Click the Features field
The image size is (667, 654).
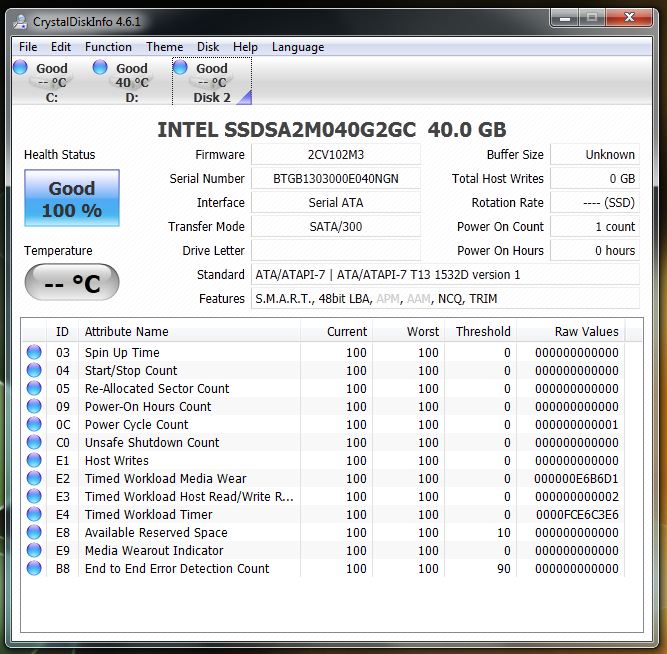point(445,299)
